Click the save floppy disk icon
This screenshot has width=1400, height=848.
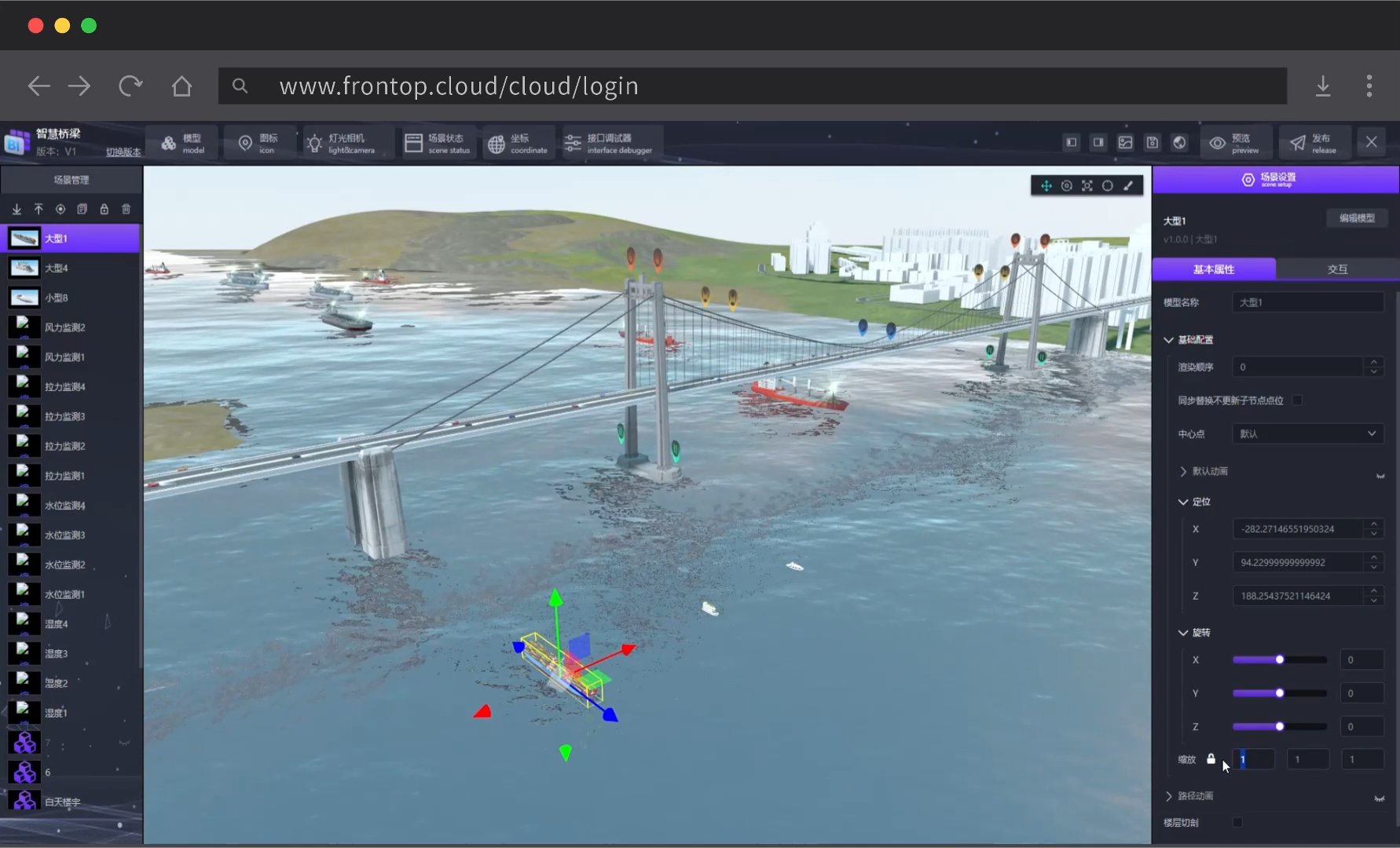[1153, 142]
